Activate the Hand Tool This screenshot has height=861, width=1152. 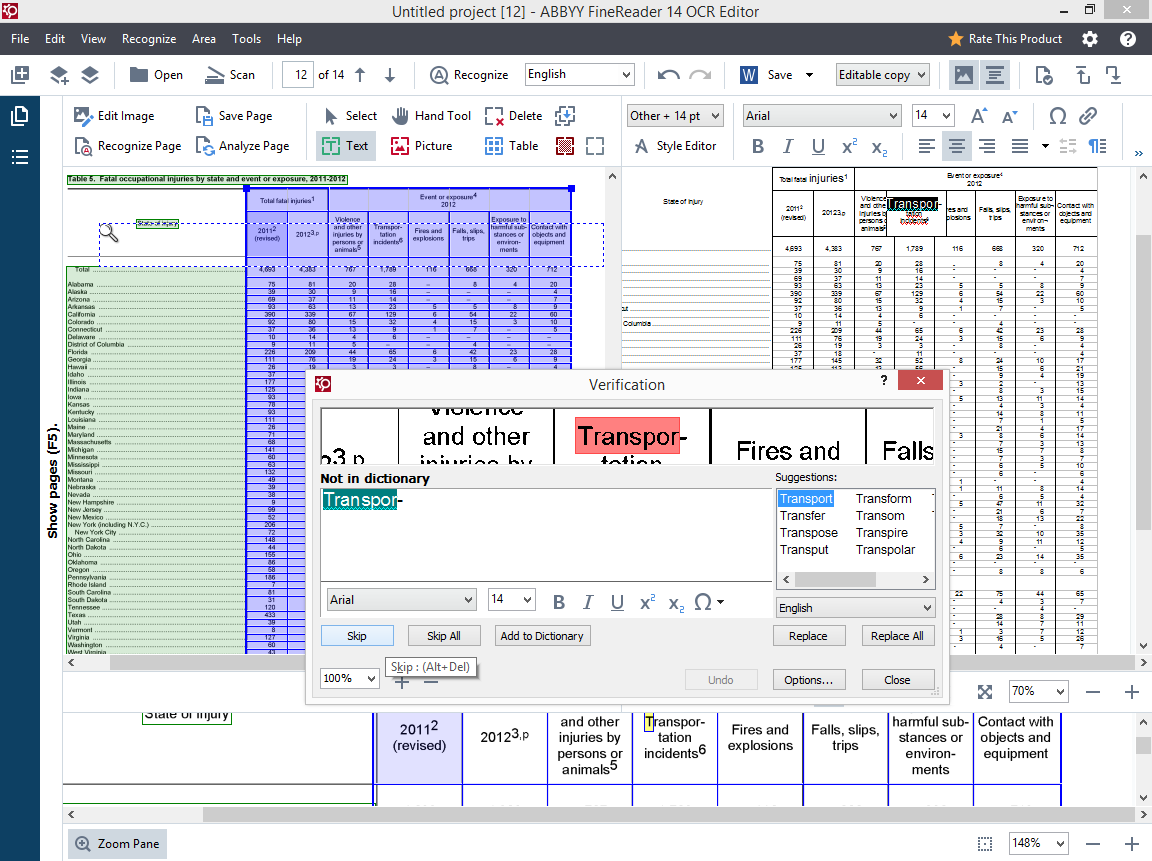click(x=431, y=115)
